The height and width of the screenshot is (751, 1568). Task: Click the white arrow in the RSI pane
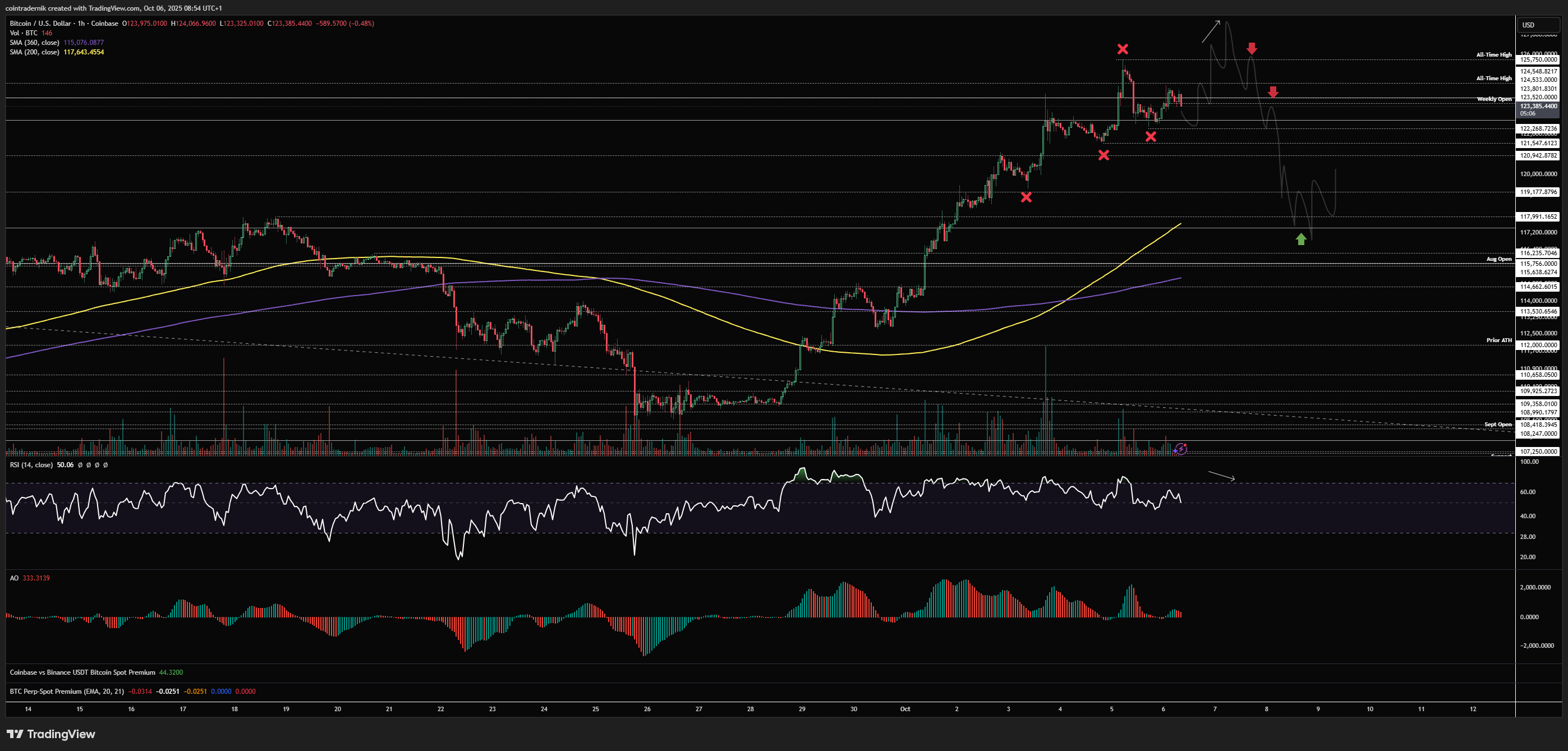tap(1222, 476)
